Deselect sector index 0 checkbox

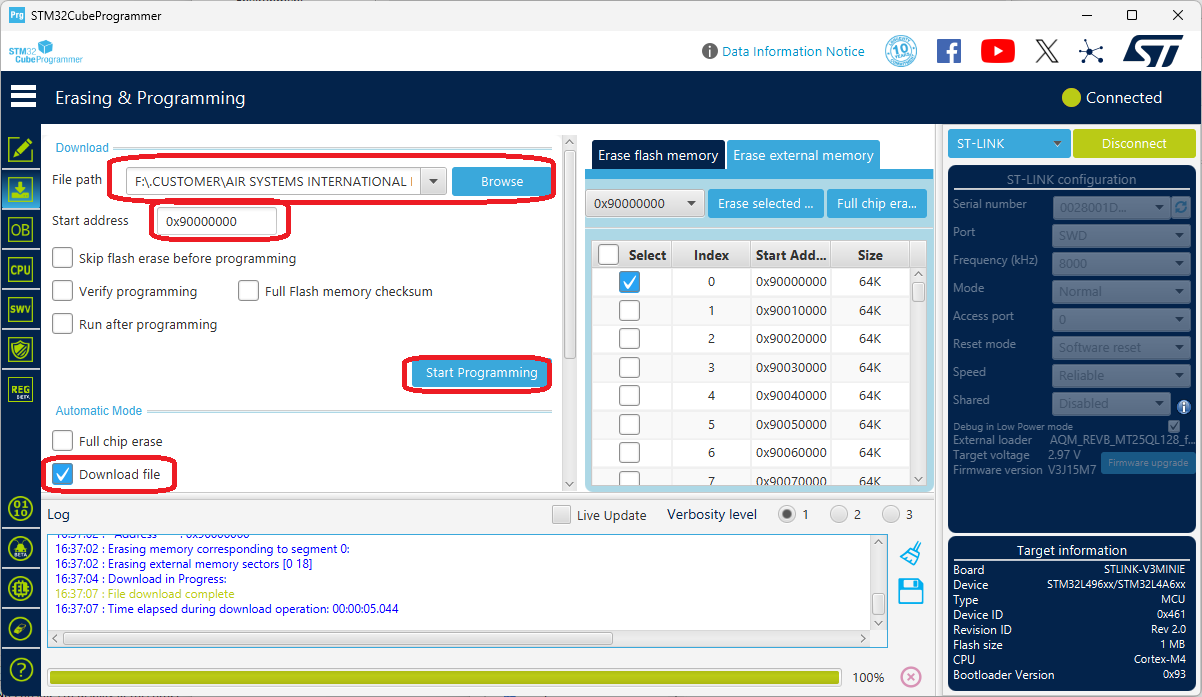tap(629, 281)
